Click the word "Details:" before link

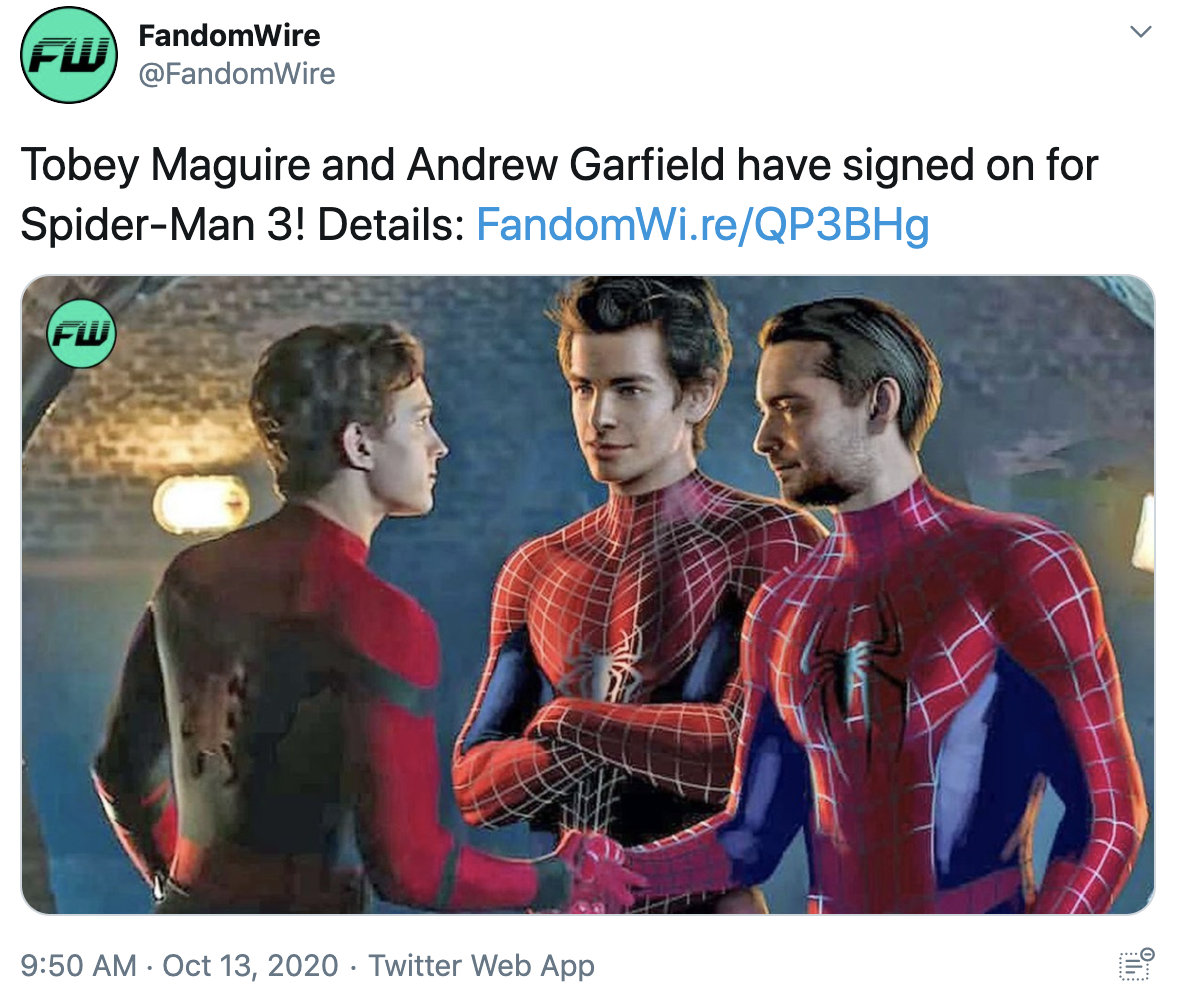coord(391,224)
